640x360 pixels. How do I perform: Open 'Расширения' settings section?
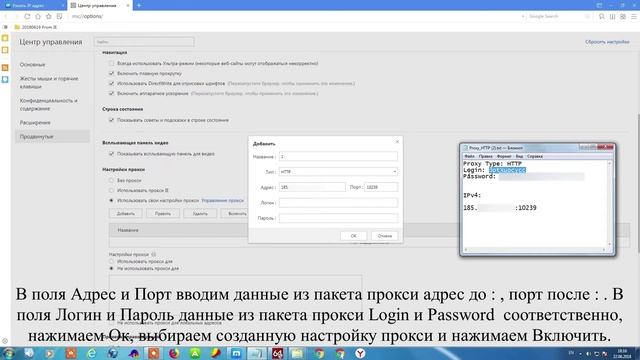pos(35,122)
